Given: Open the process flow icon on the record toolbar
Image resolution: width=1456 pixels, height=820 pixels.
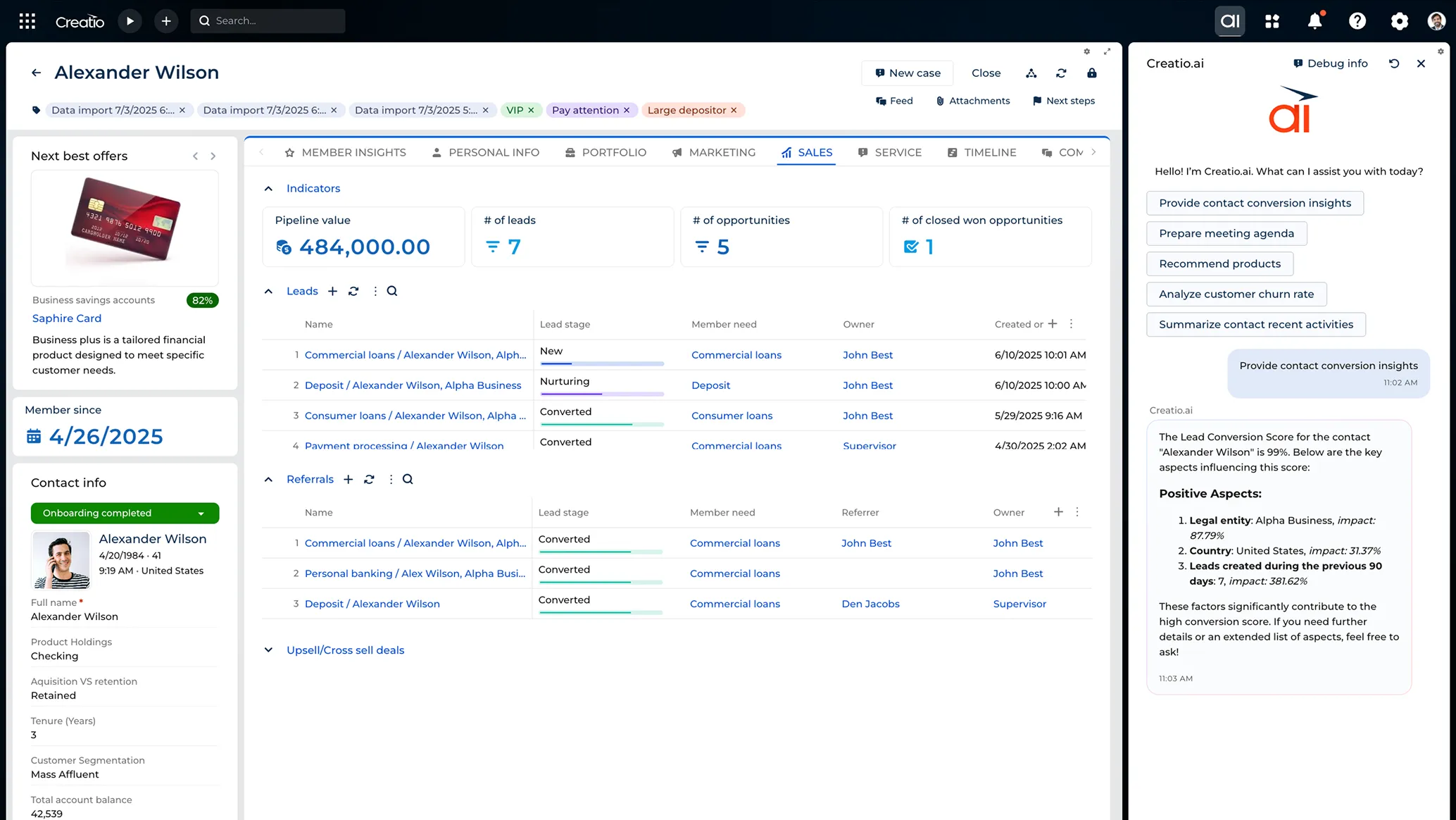Looking at the screenshot, I should click(1031, 73).
